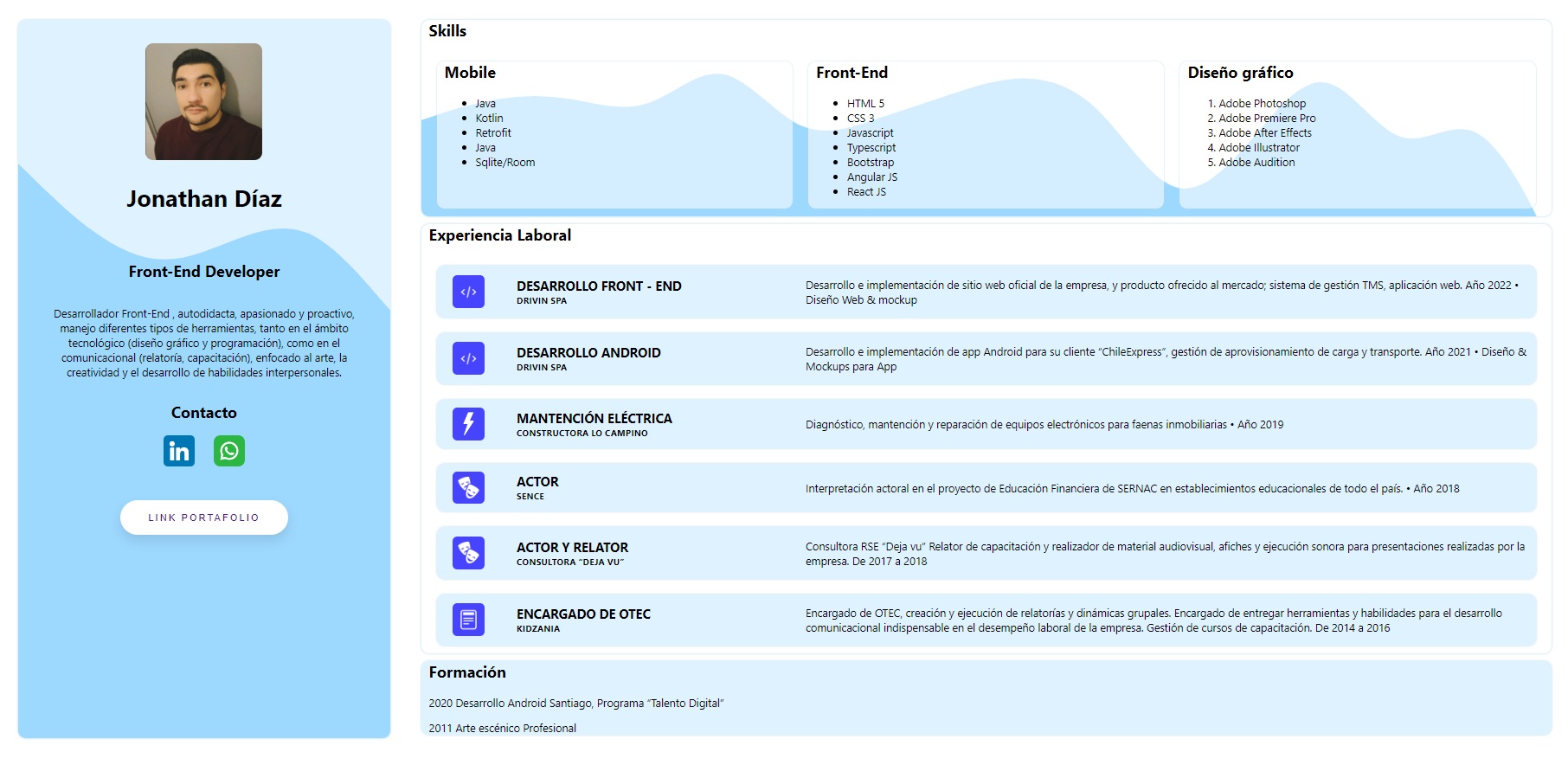Select Kotlin in the Mobile list

[x=489, y=119]
